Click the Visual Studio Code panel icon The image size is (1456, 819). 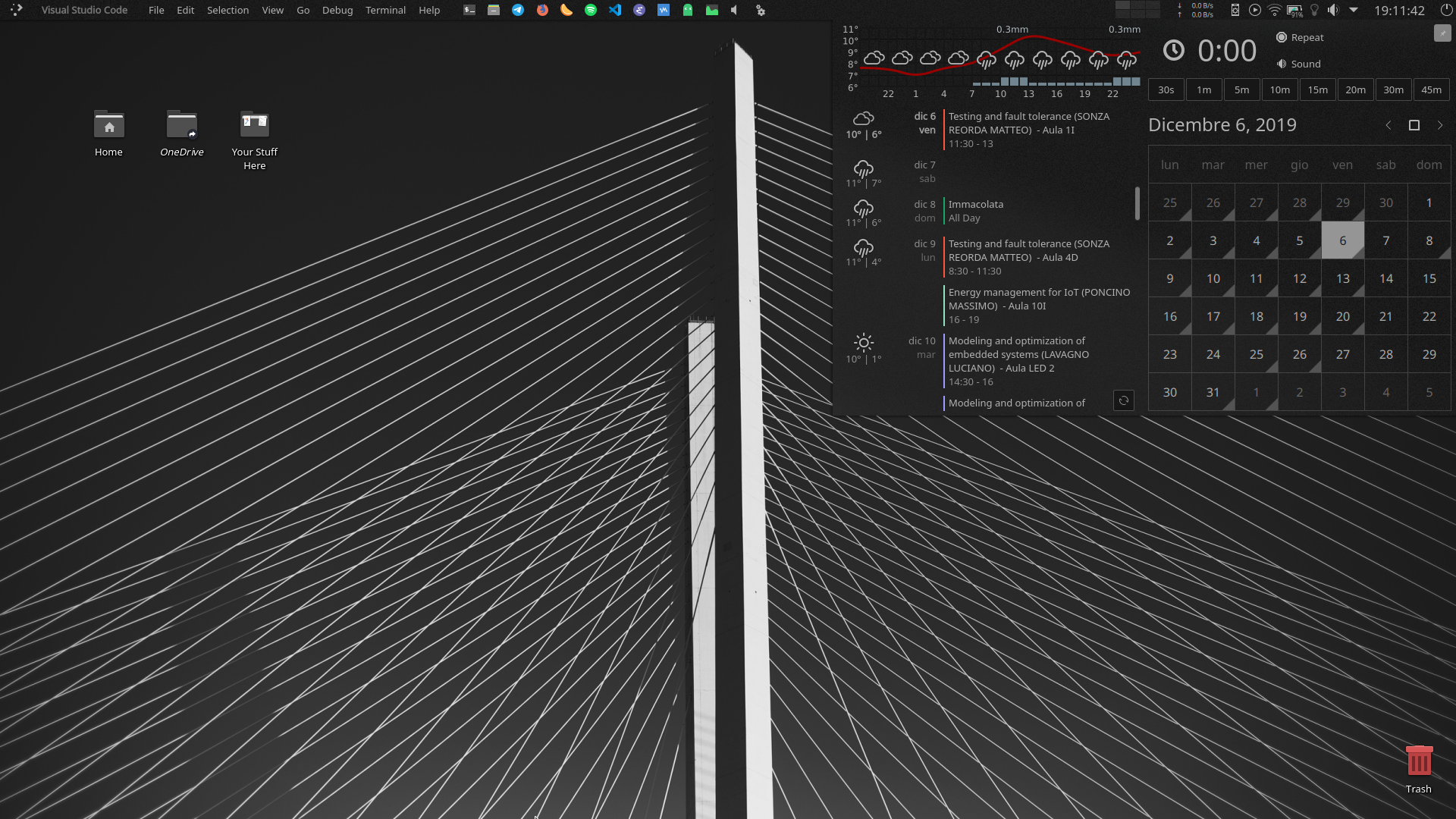615,10
